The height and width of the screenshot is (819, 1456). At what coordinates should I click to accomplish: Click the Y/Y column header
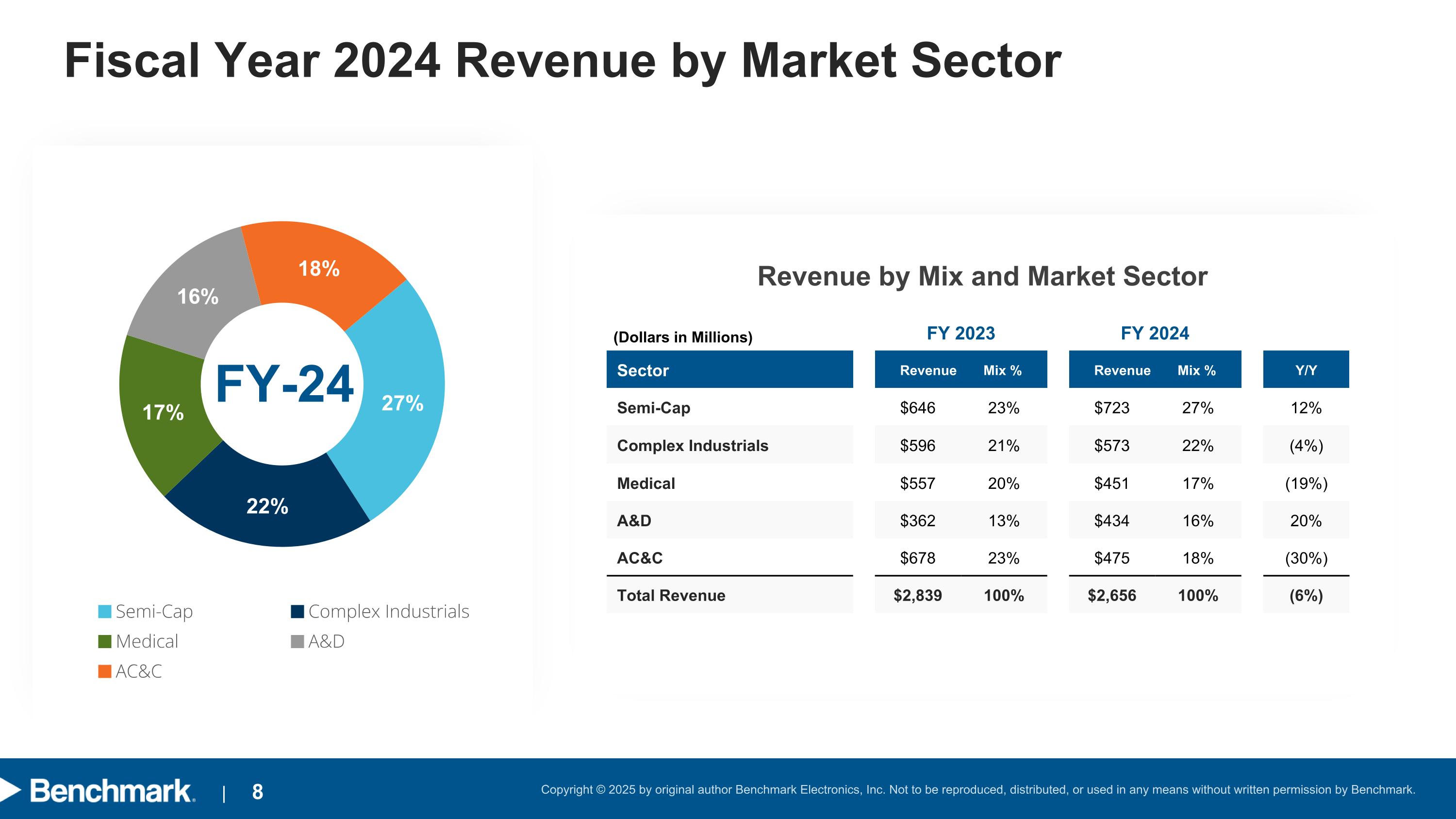click(1306, 369)
